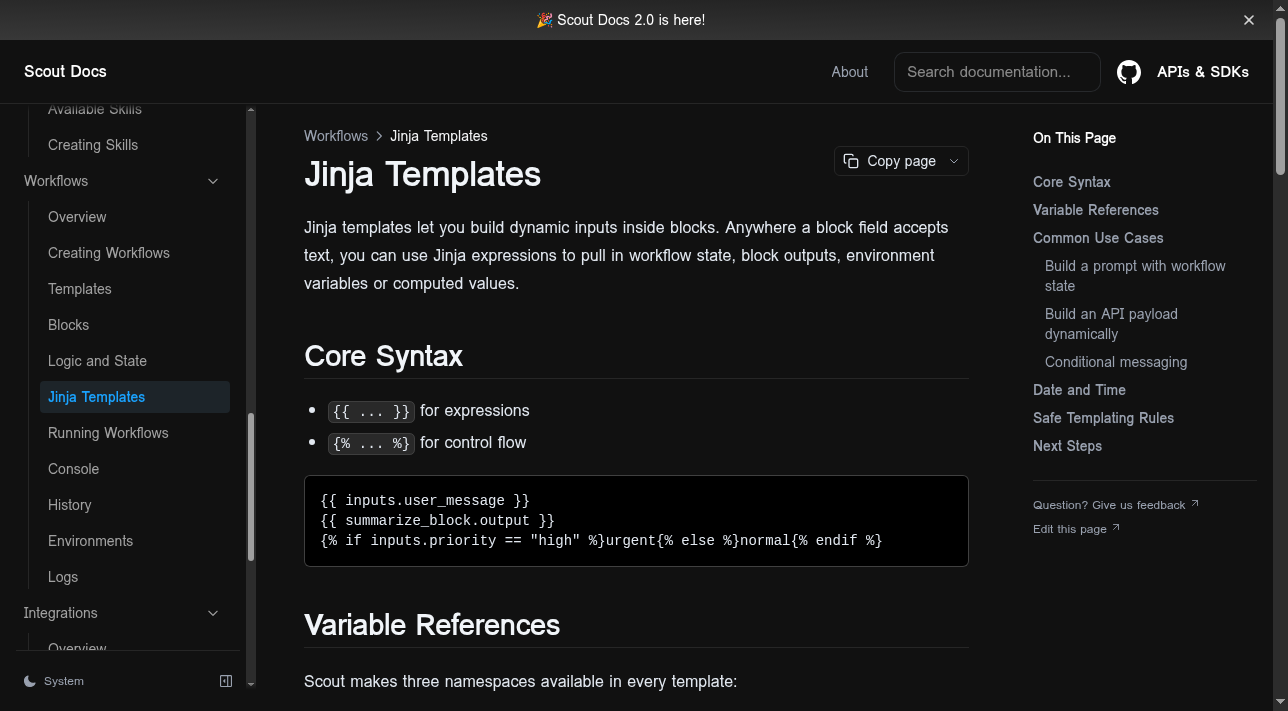Click the sidebar scrollbar thumb
This screenshot has width=1288, height=711.
coord(251,487)
